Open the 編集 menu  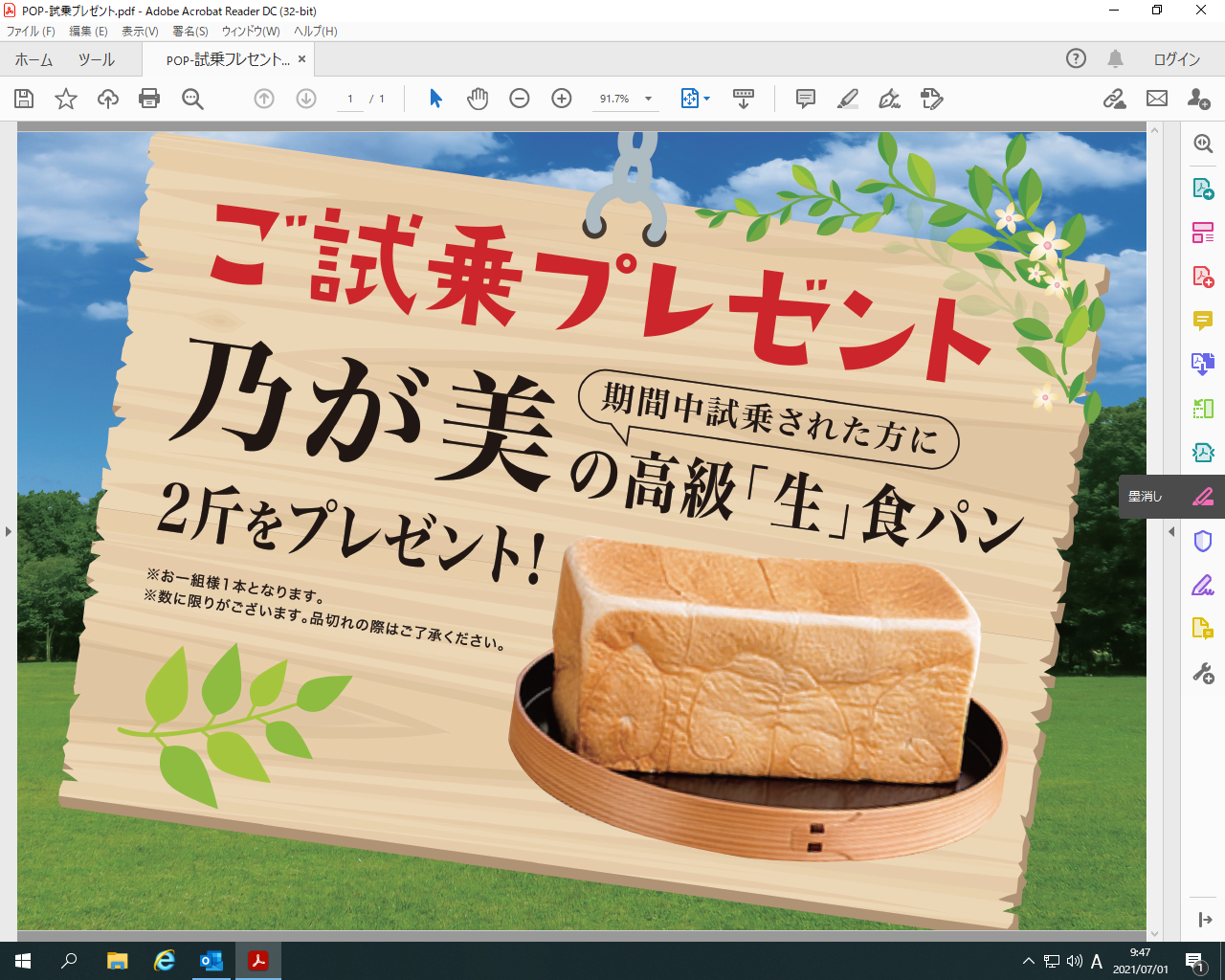click(89, 31)
